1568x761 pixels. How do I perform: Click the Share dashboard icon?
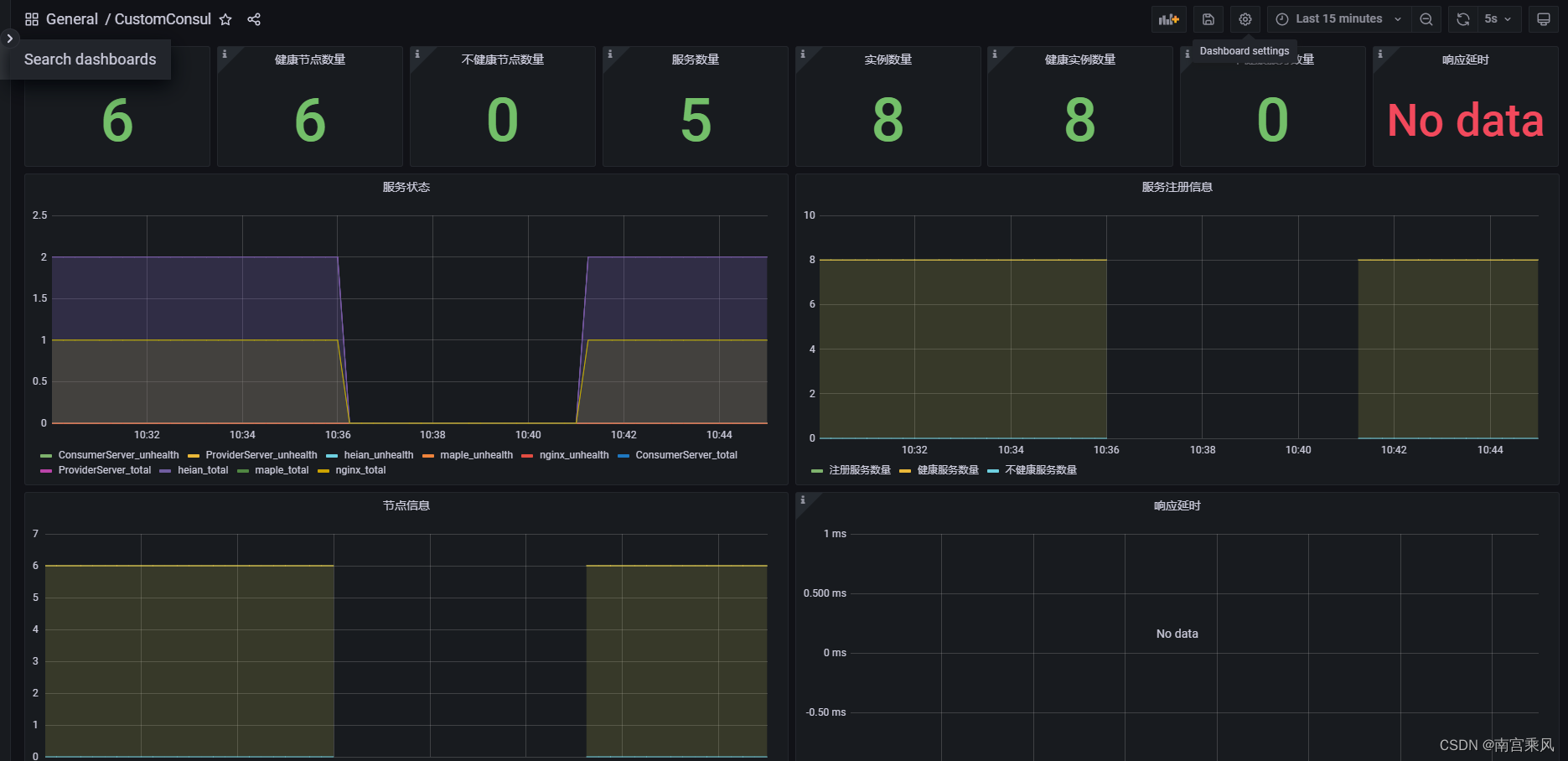(x=254, y=19)
